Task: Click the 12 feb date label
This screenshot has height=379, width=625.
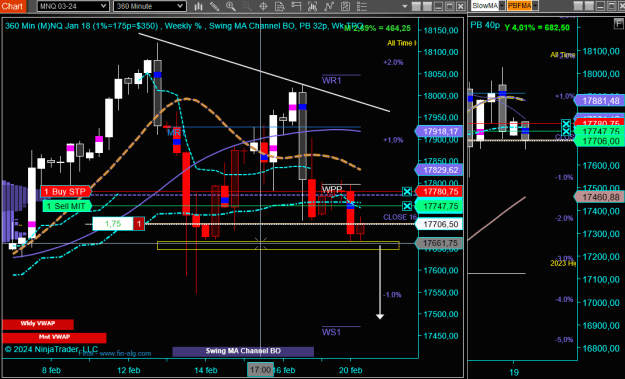Action: pos(128,370)
